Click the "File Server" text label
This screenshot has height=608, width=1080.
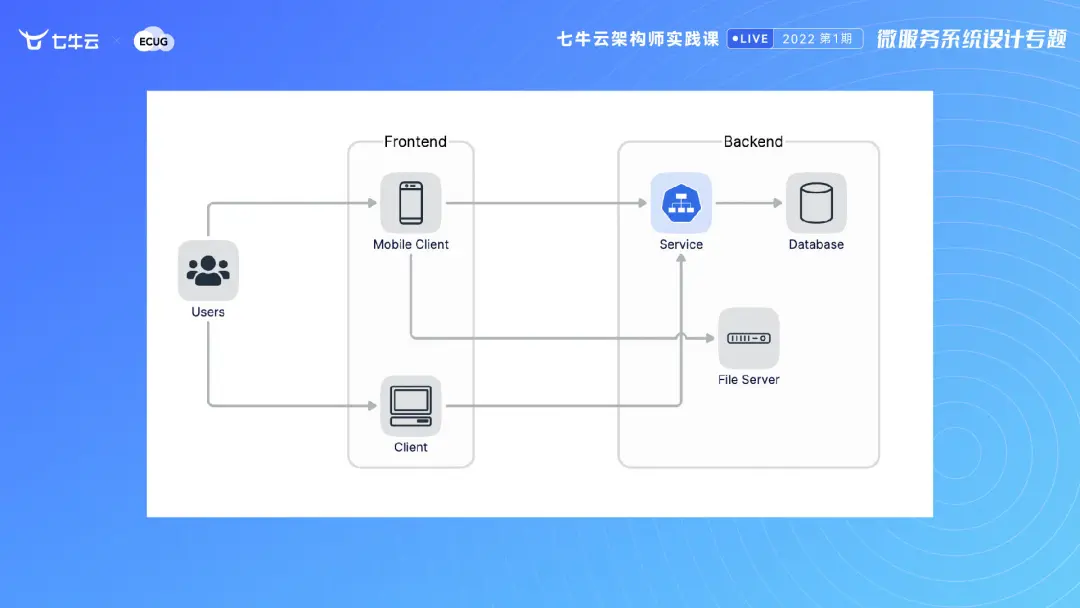tap(748, 380)
